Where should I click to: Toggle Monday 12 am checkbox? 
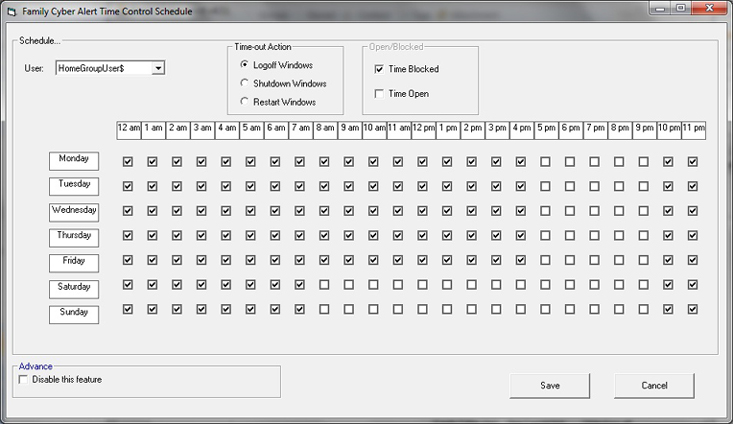[127, 161]
